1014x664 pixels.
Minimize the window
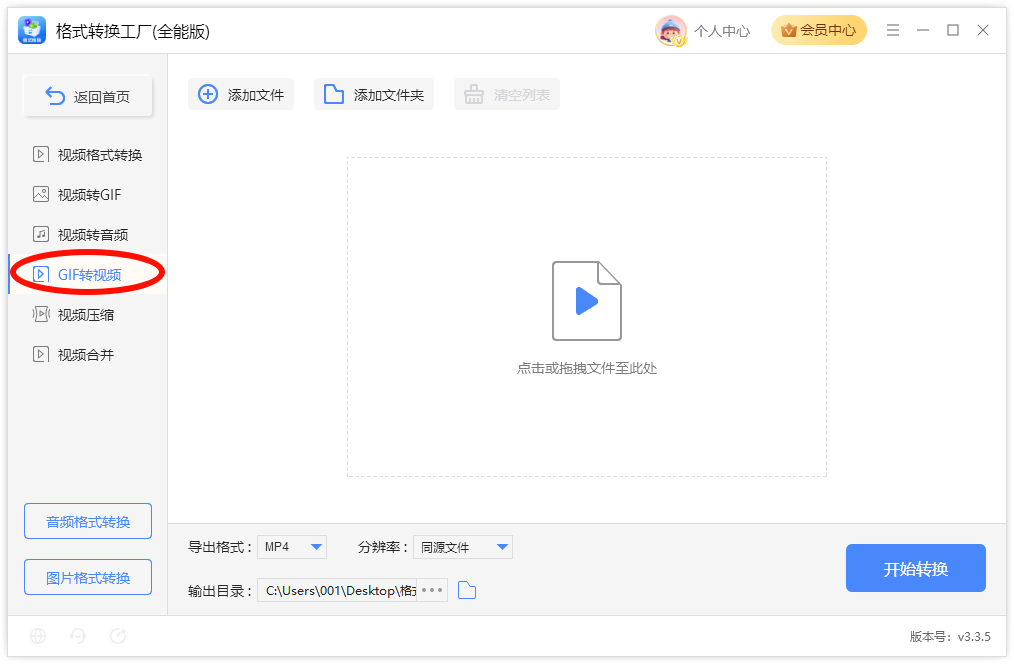coord(923,30)
